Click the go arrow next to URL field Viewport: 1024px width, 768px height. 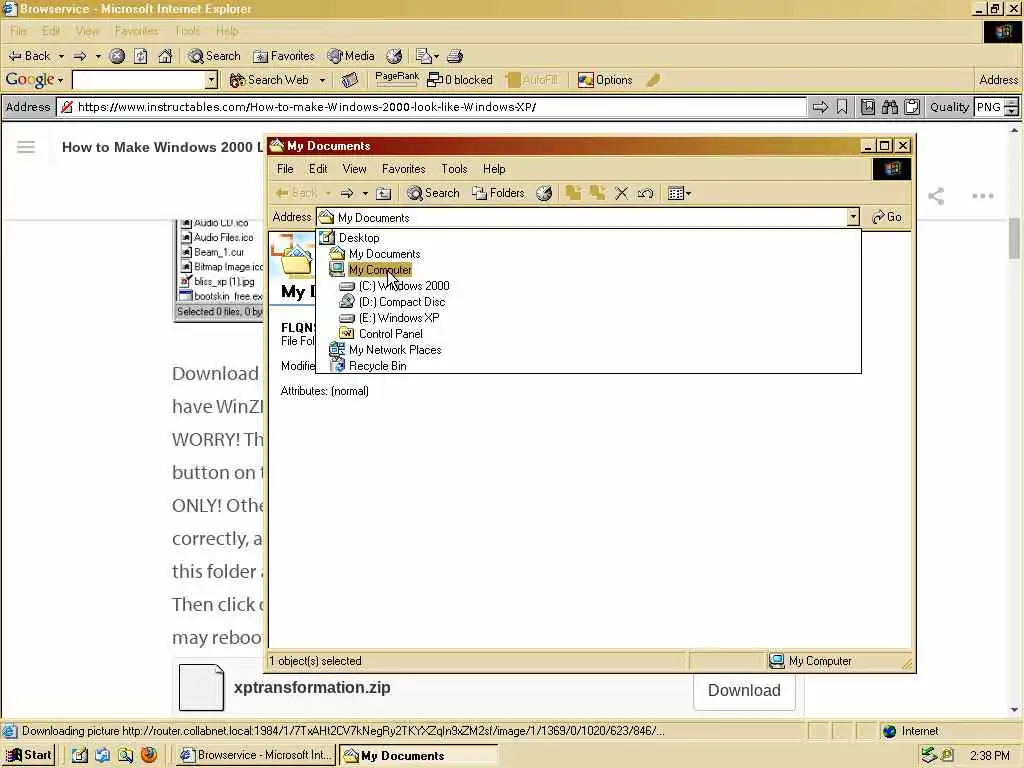tap(820, 107)
